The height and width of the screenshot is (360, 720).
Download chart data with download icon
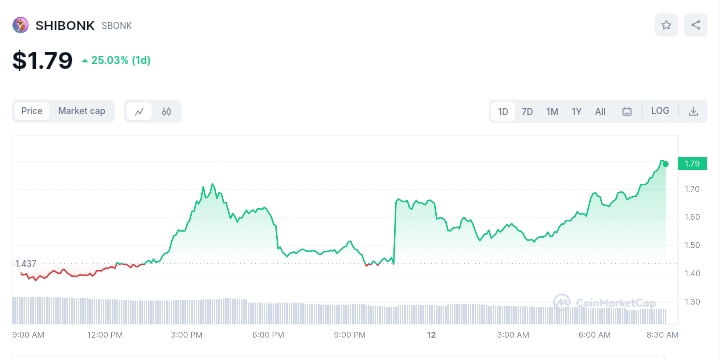tap(693, 112)
